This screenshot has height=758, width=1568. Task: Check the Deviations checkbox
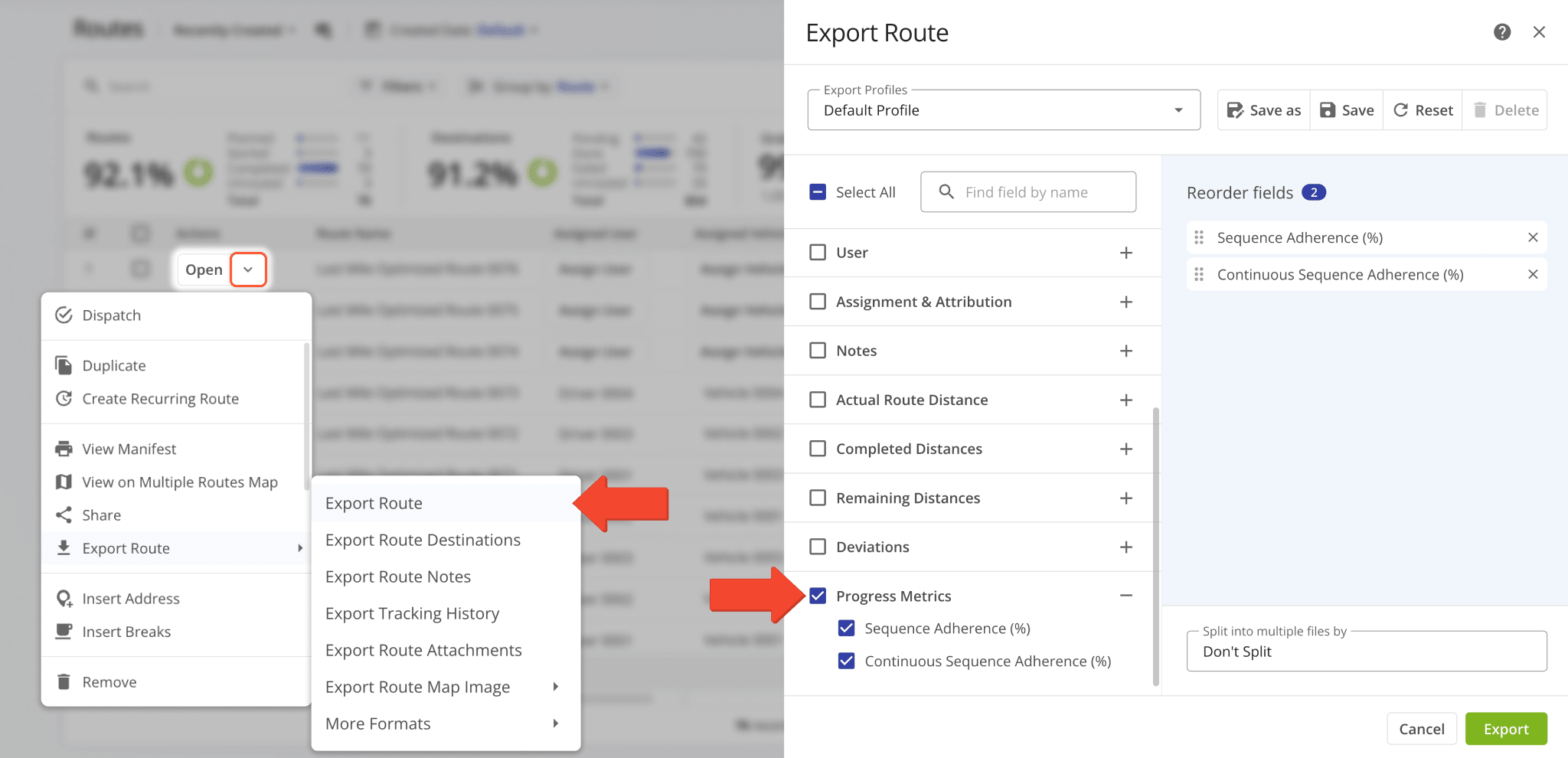pos(818,547)
